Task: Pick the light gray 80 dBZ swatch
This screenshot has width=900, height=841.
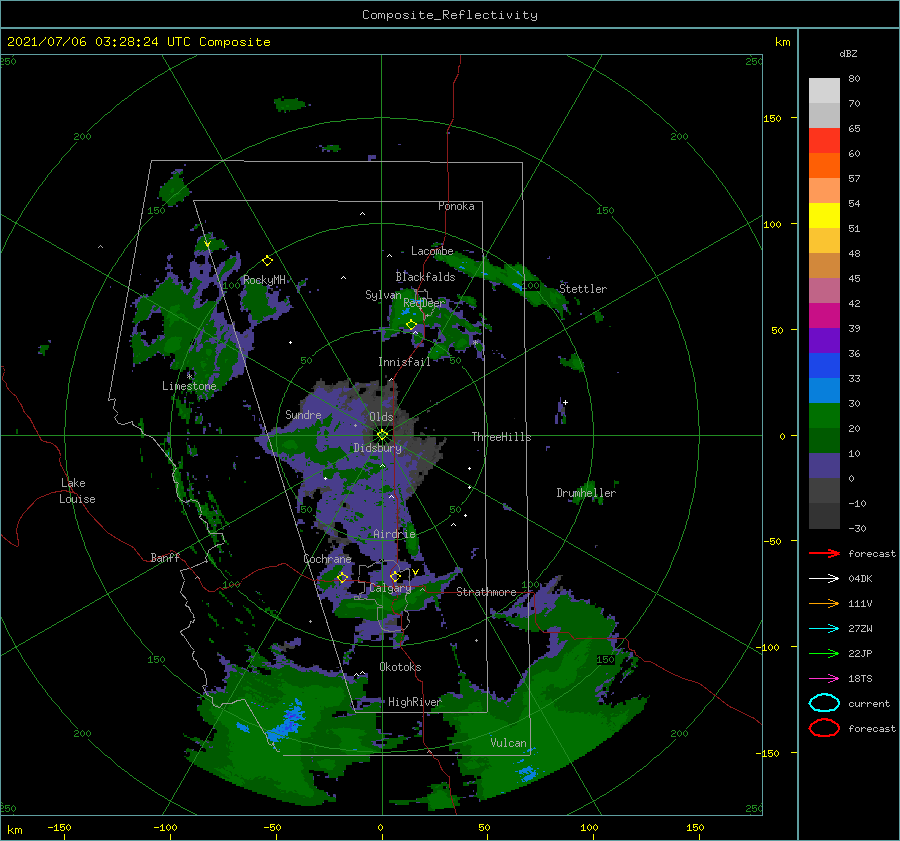Action: (x=824, y=90)
